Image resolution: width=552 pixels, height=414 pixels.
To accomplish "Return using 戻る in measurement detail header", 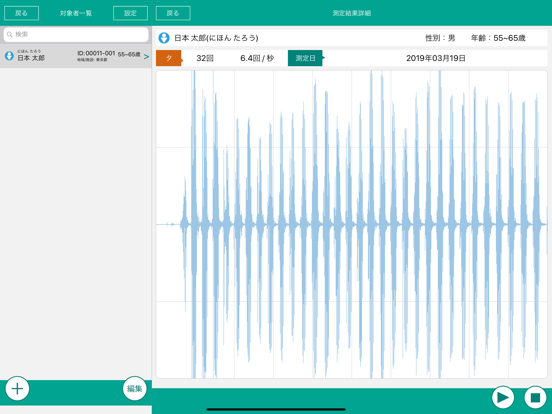I will [173, 13].
